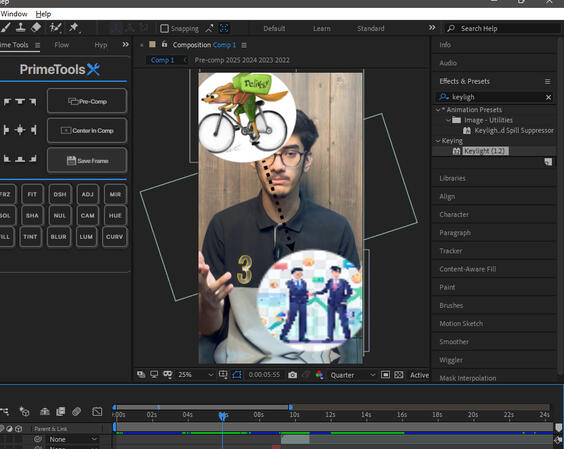Image resolution: width=564 pixels, height=449 pixels.
Task: Select the Clone Stamp tool
Action: 21,27
